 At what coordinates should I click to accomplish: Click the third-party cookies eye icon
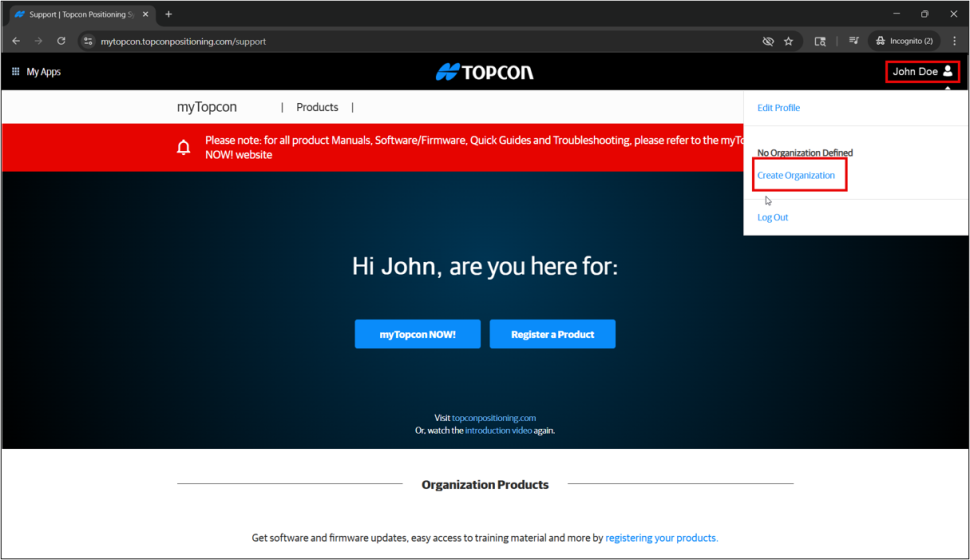pos(767,41)
